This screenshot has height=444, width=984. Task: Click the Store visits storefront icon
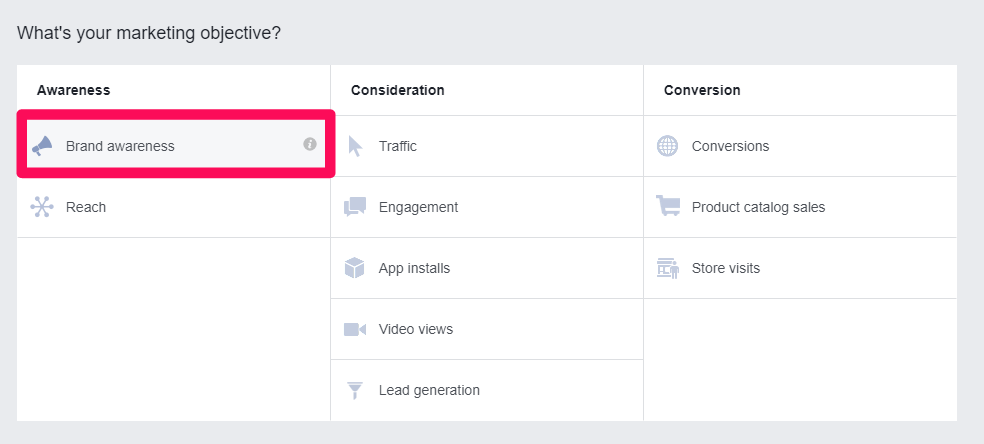pyautogui.click(x=668, y=268)
